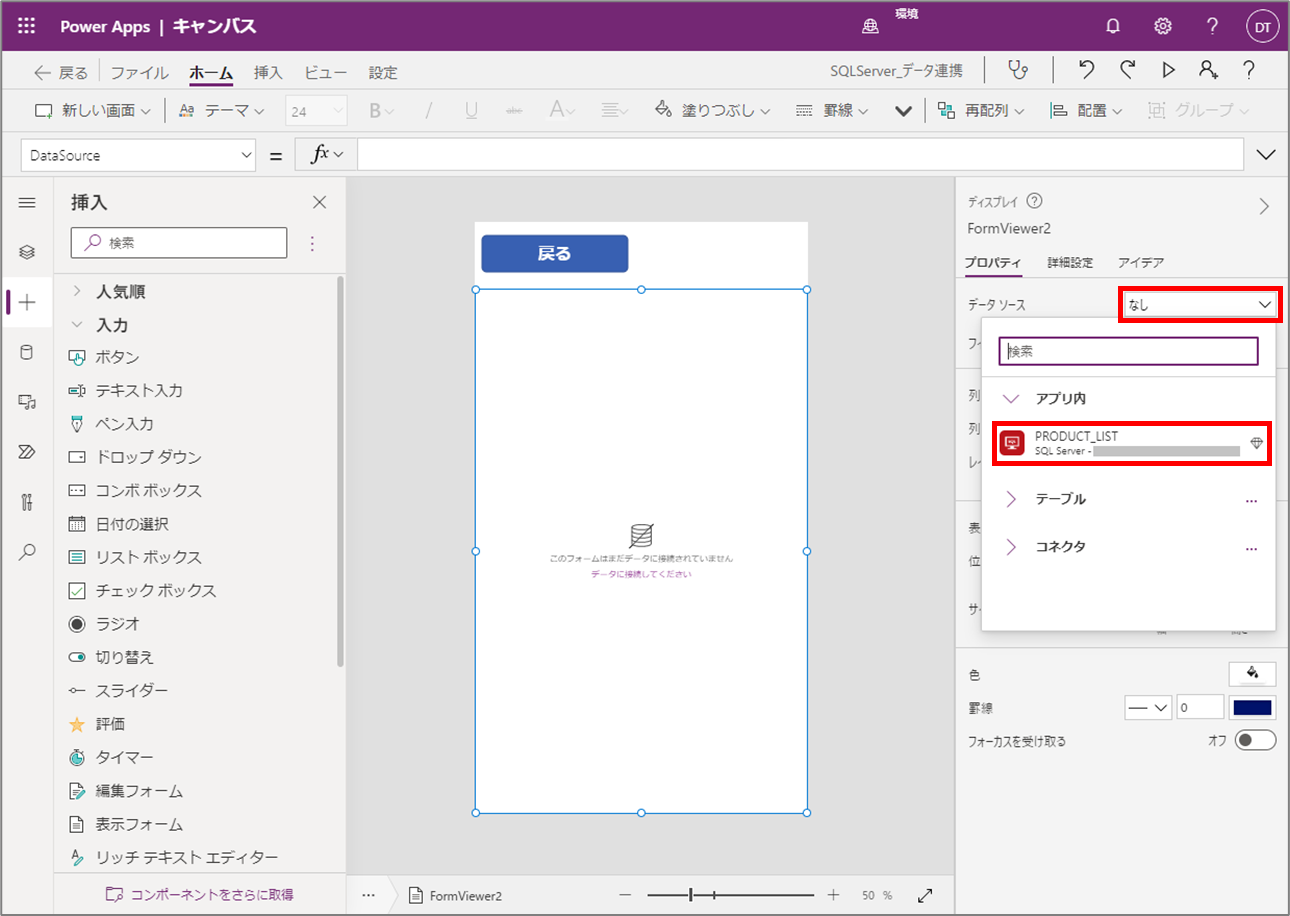Close the 挿入 insert pane

pos(320,203)
